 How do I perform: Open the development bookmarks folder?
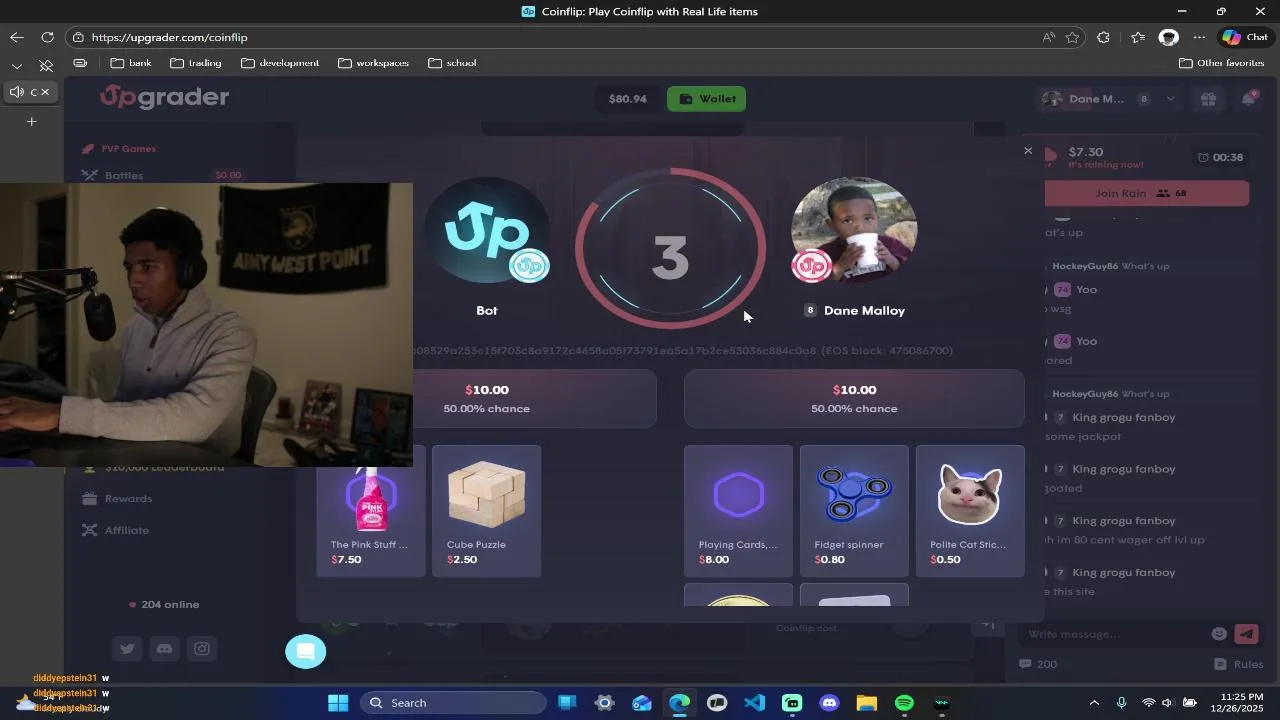pos(281,63)
